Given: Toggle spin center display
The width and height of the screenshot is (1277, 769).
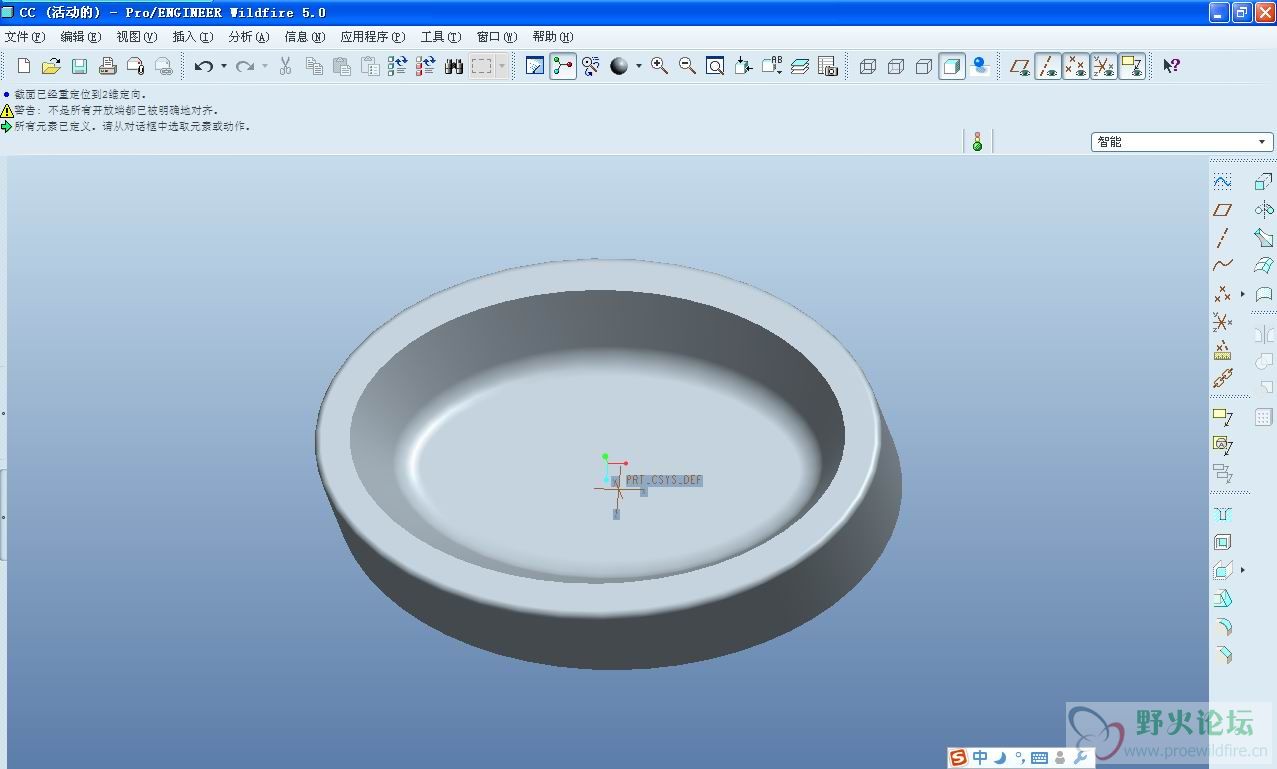Looking at the screenshot, I should 563,66.
